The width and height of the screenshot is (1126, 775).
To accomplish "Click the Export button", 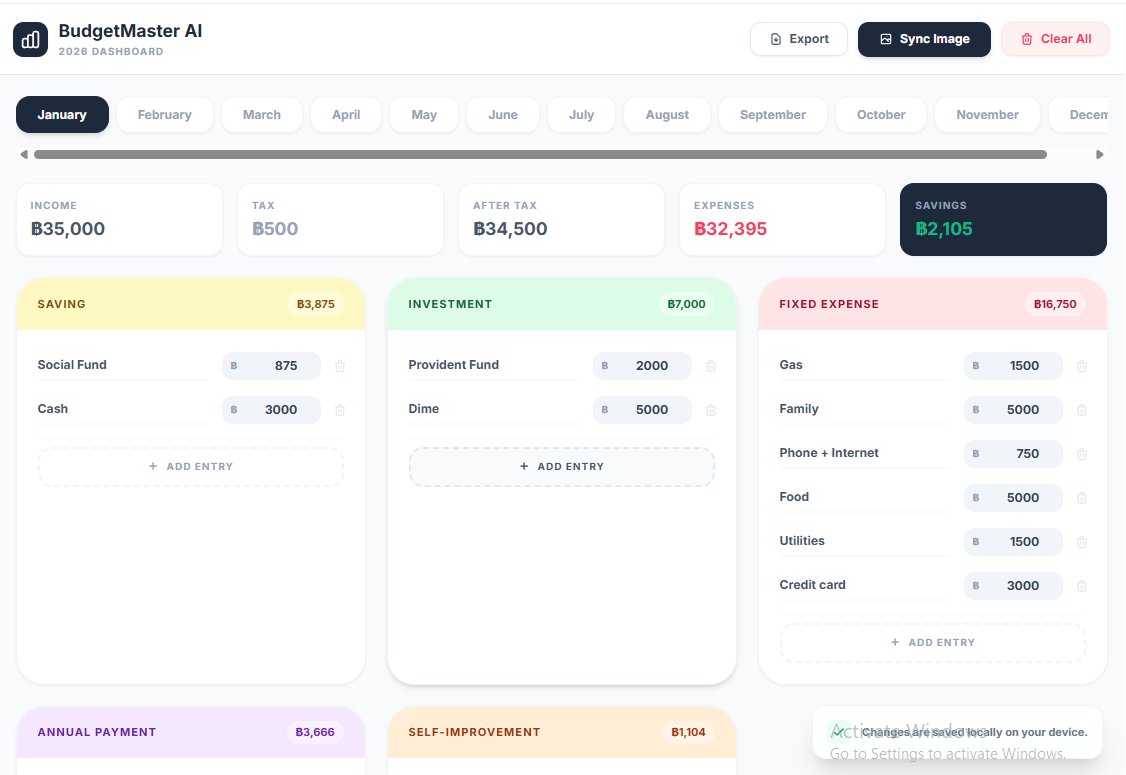I will tap(799, 39).
